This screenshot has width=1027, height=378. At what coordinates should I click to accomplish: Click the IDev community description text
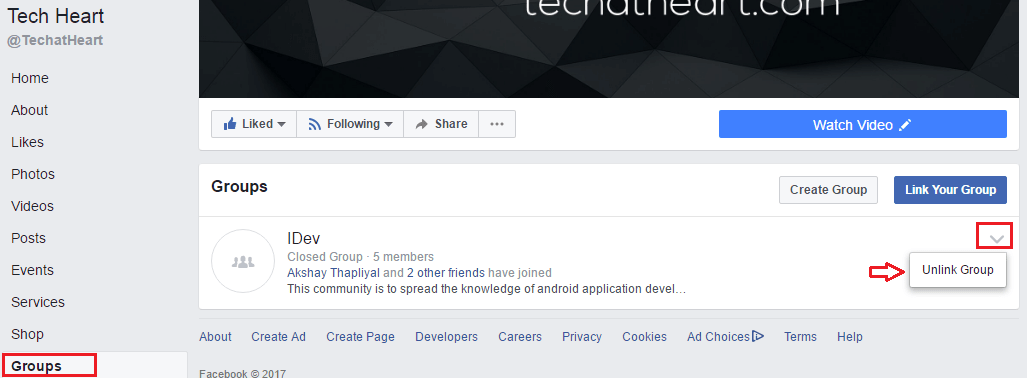click(x=487, y=288)
